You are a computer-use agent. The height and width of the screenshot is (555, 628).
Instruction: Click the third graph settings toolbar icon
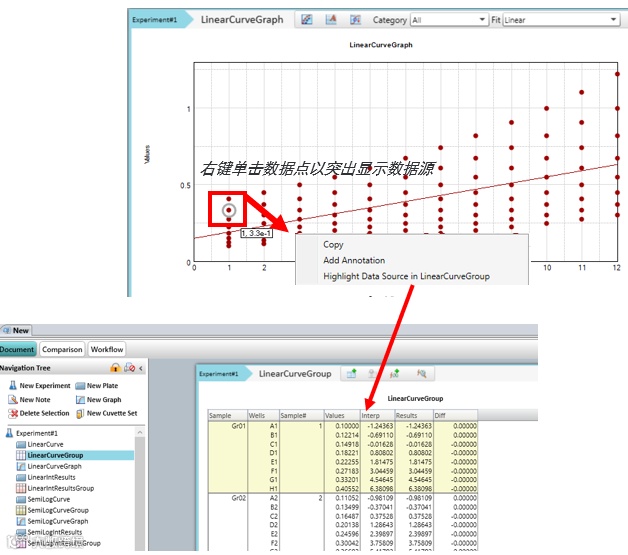pyautogui.click(x=355, y=19)
